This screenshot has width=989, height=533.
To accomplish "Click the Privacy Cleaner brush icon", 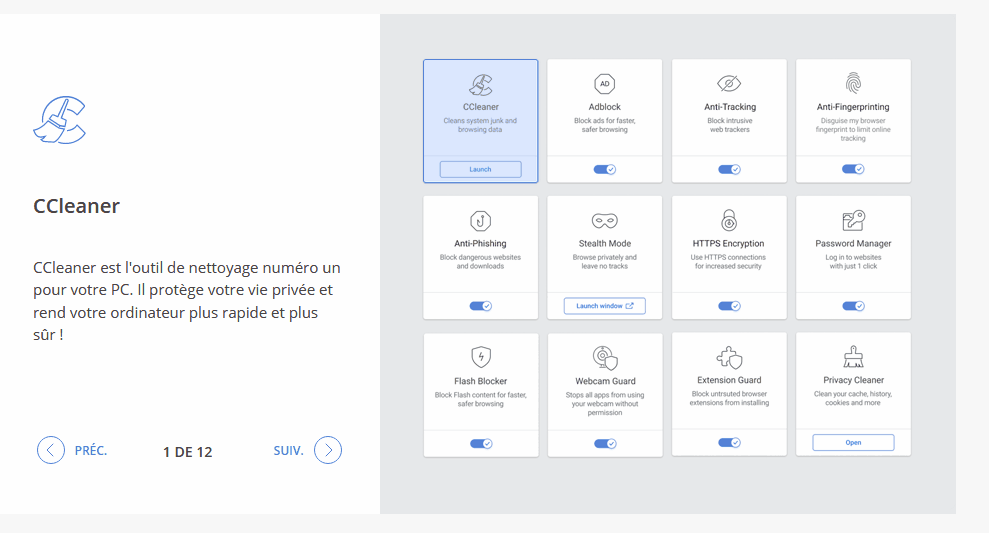I will click(x=853, y=356).
